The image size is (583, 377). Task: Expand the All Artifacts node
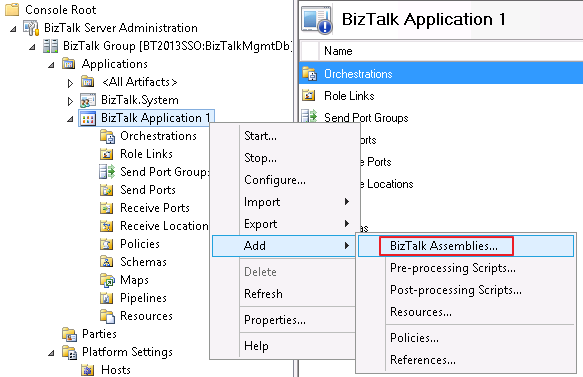pos(70,83)
